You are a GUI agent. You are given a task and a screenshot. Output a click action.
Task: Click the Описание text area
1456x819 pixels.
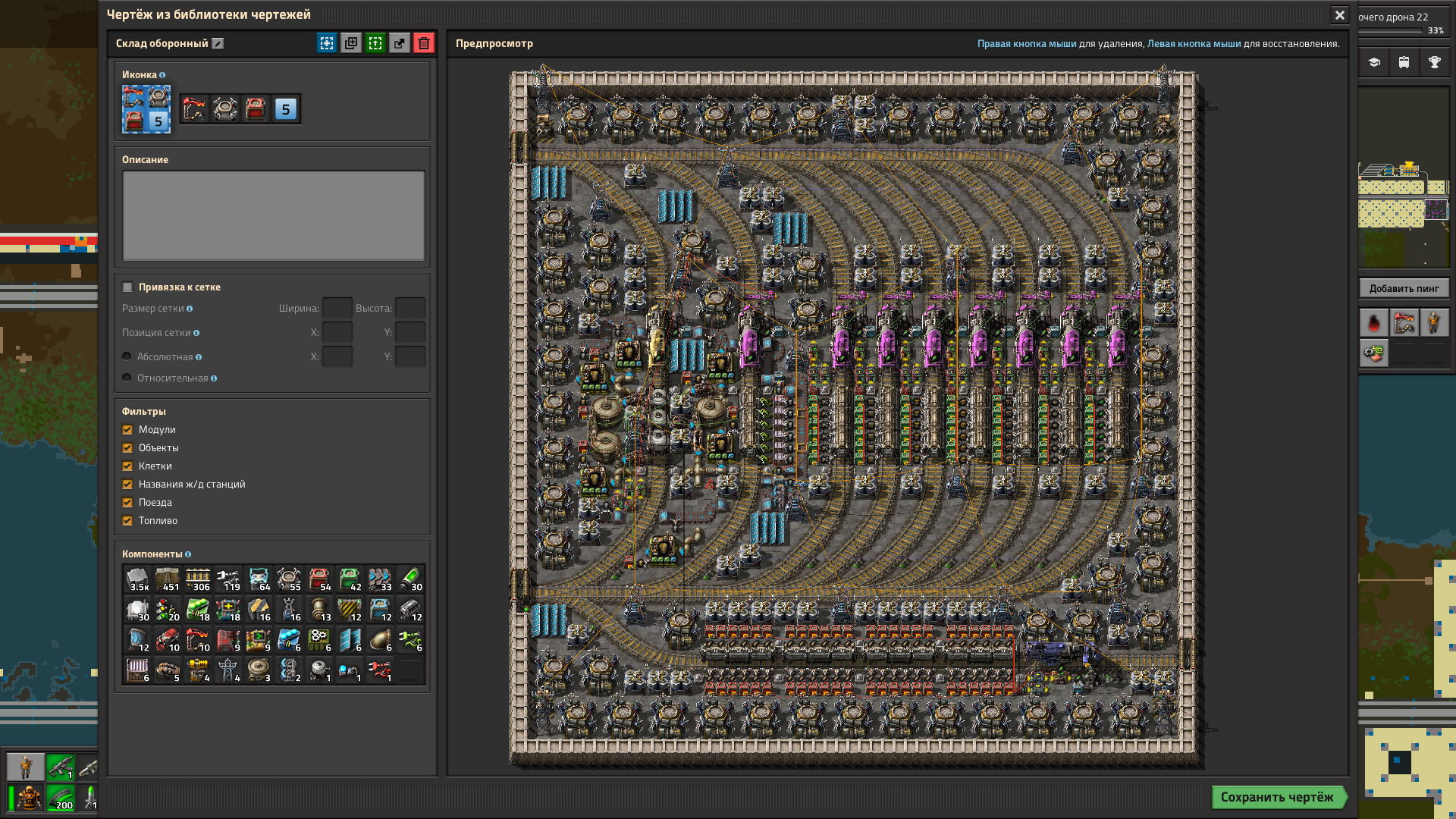pyautogui.click(x=274, y=215)
